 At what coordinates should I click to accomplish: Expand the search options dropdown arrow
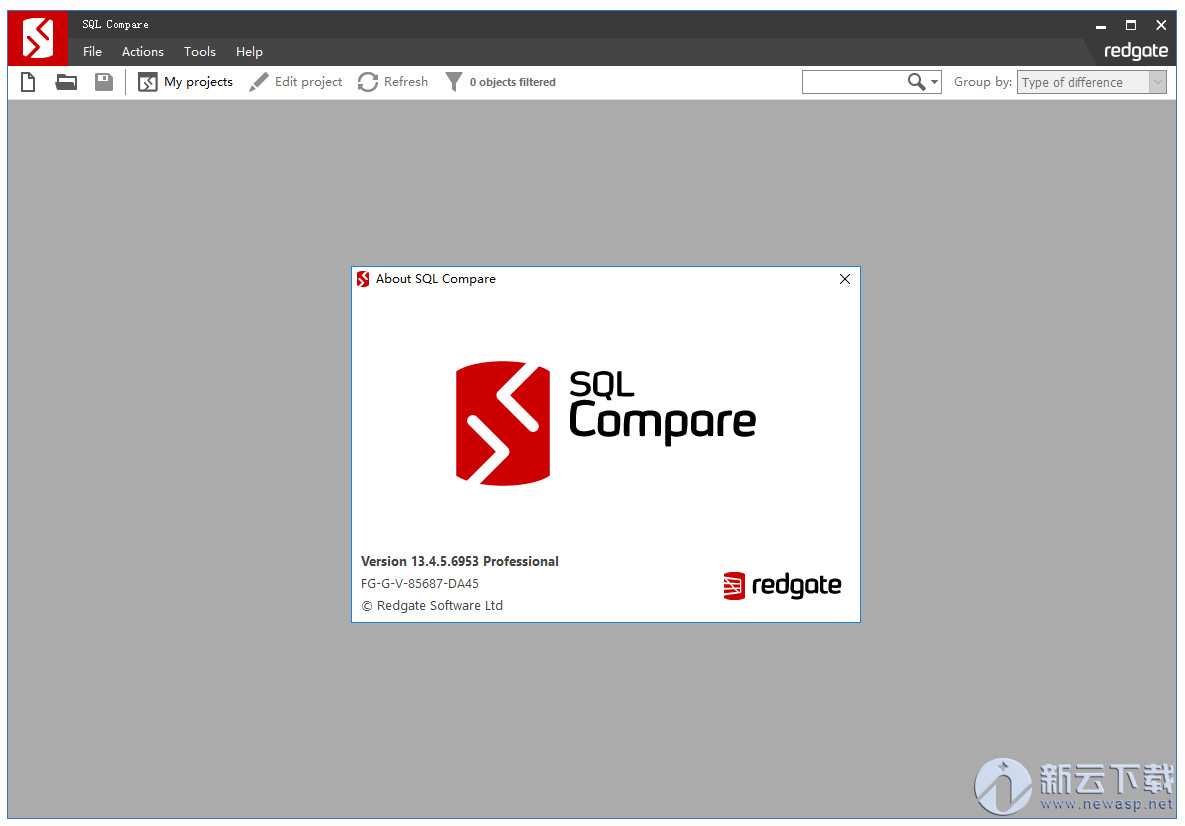(935, 83)
